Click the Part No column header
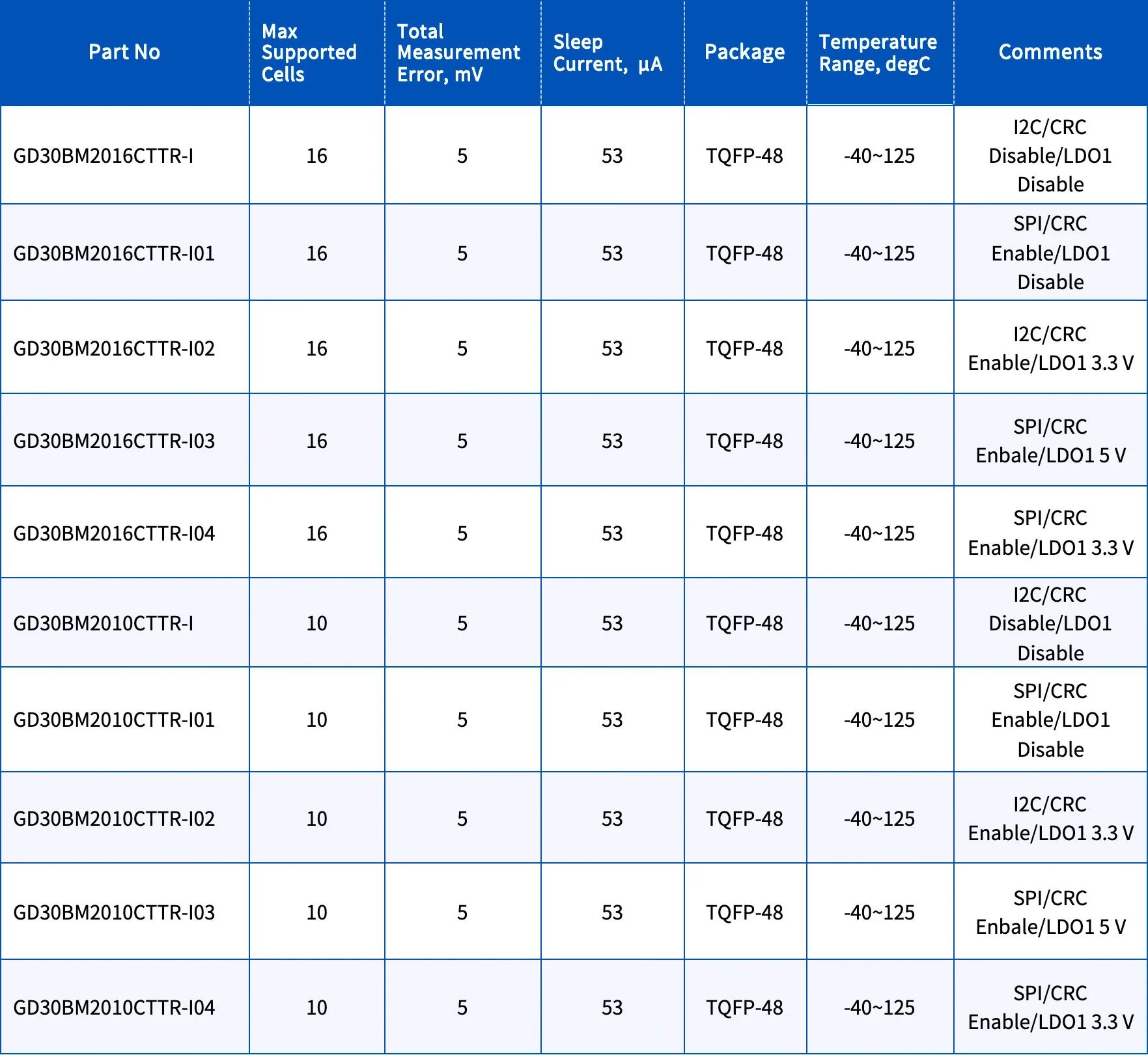Screen dimensions: 1148x1055 click(124, 52)
